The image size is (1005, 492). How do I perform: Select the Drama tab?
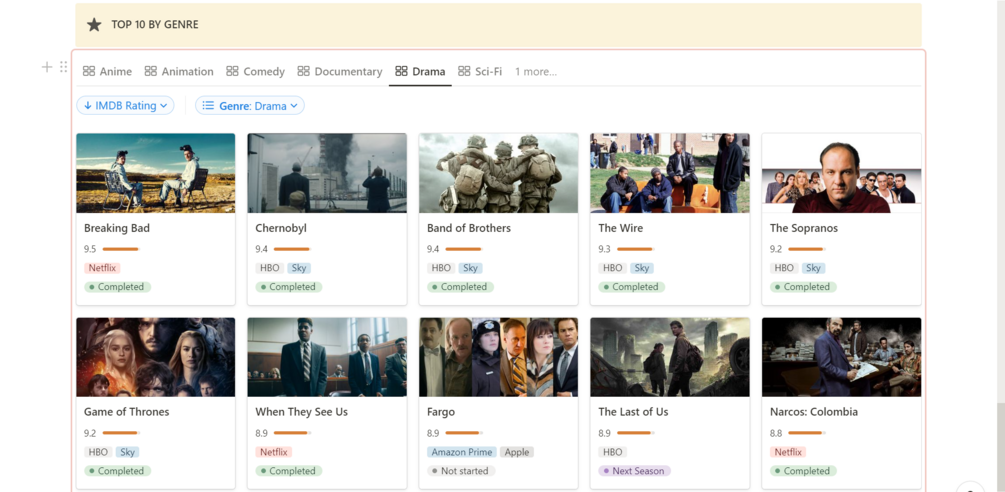(x=420, y=71)
